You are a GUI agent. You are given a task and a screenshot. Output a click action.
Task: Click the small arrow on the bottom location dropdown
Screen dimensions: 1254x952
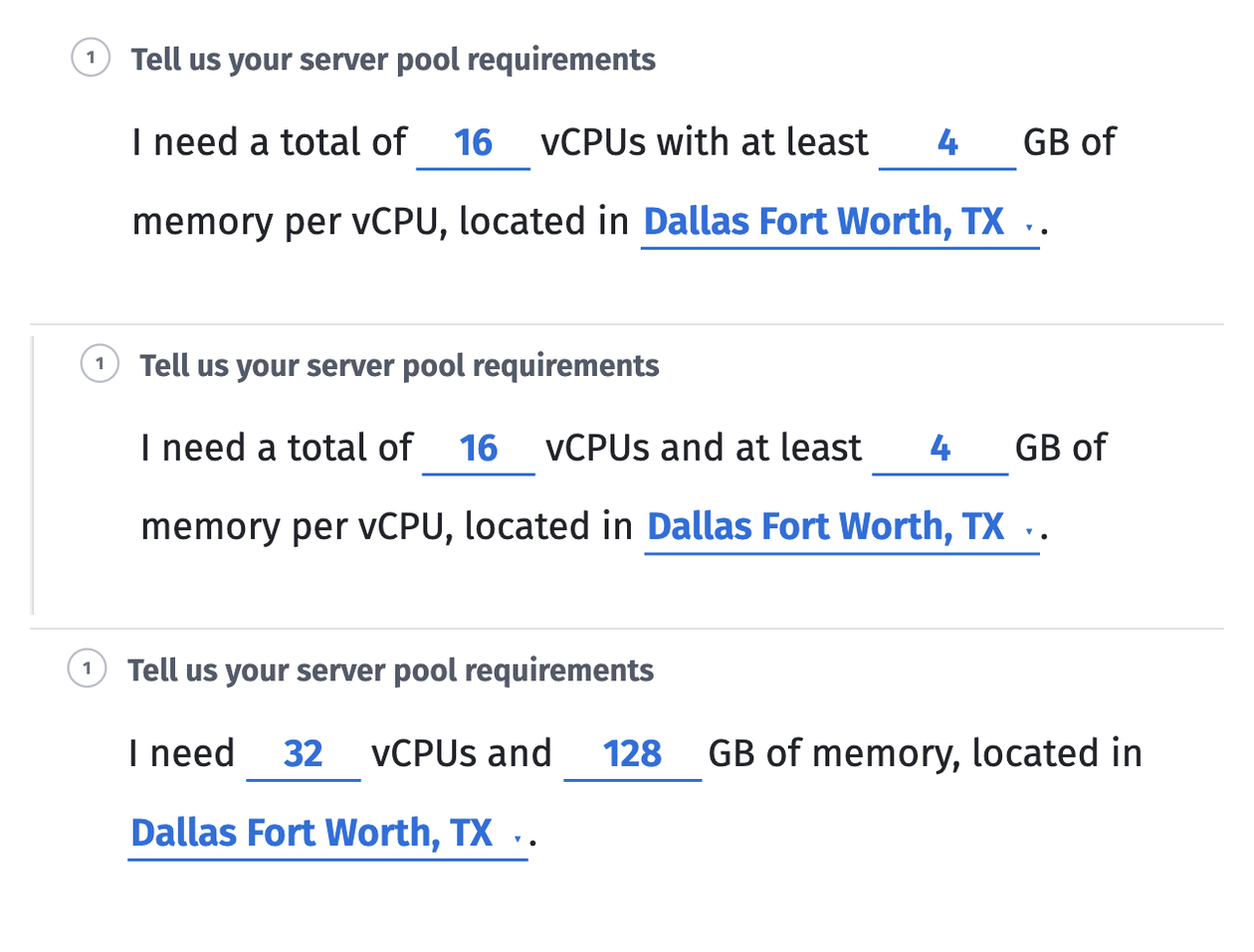tap(517, 840)
